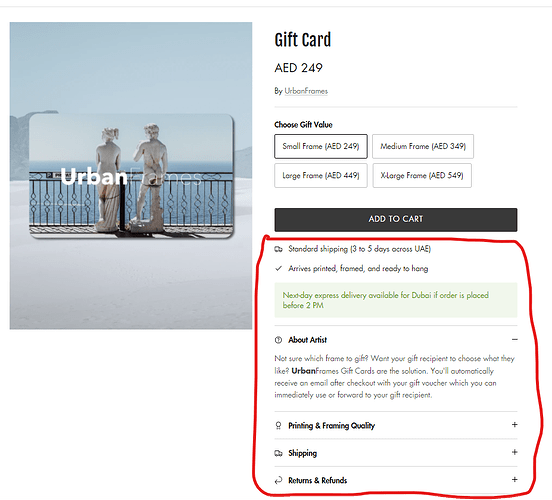Collapse About Artist with minus icon
Image resolution: width=552 pixels, height=500 pixels.
[x=515, y=340]
